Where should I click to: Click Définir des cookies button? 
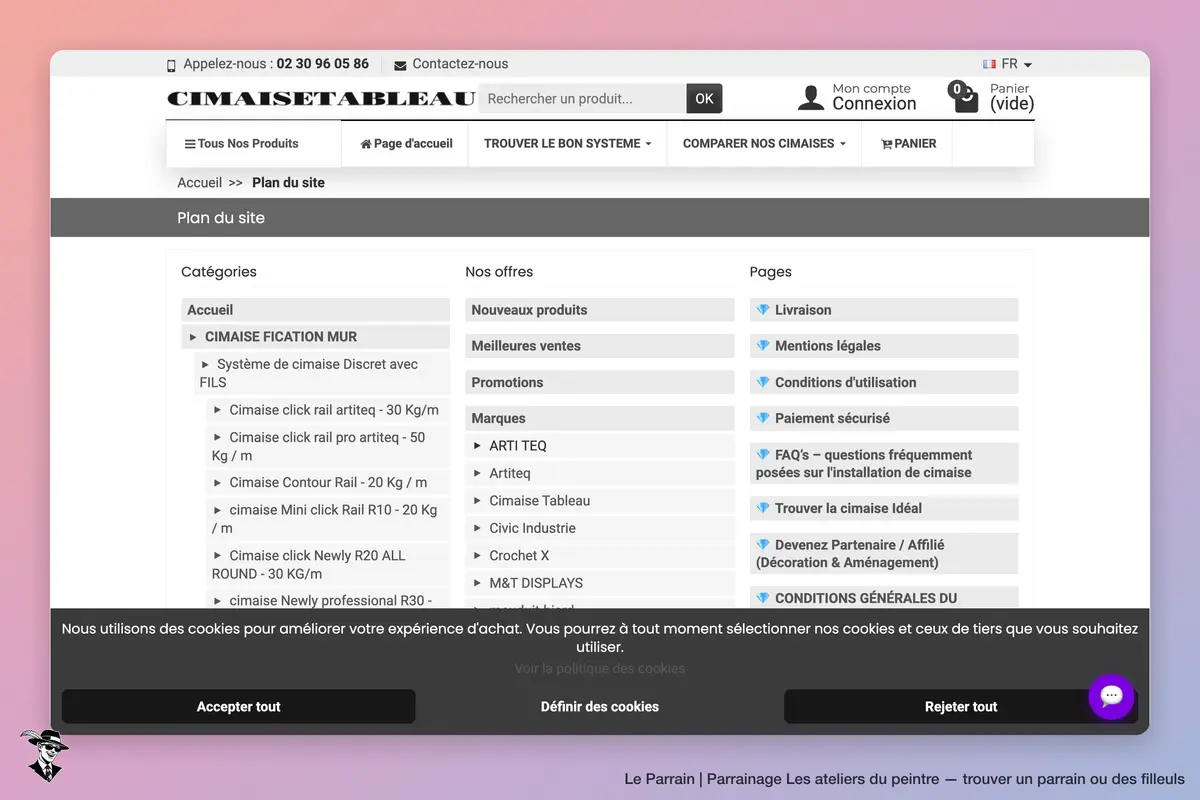[x=600, y=706]
